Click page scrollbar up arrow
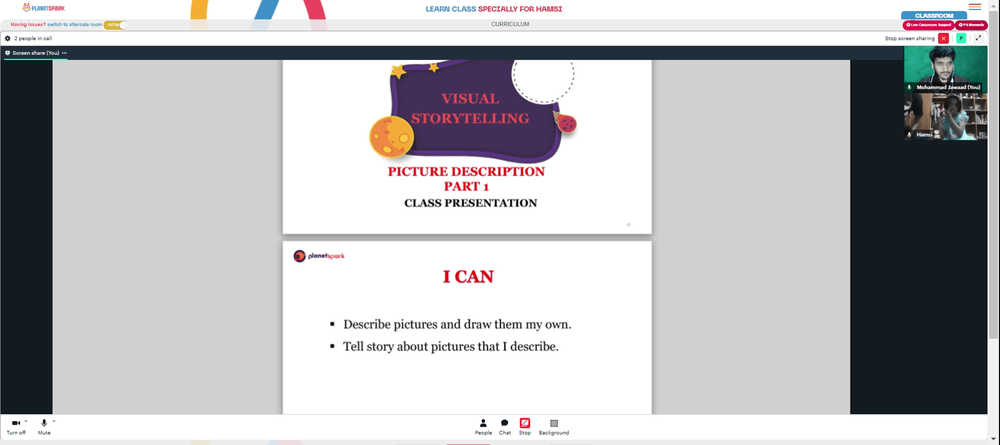The height and width of the screenshot is (445, 1000). (x=995, y=4)
